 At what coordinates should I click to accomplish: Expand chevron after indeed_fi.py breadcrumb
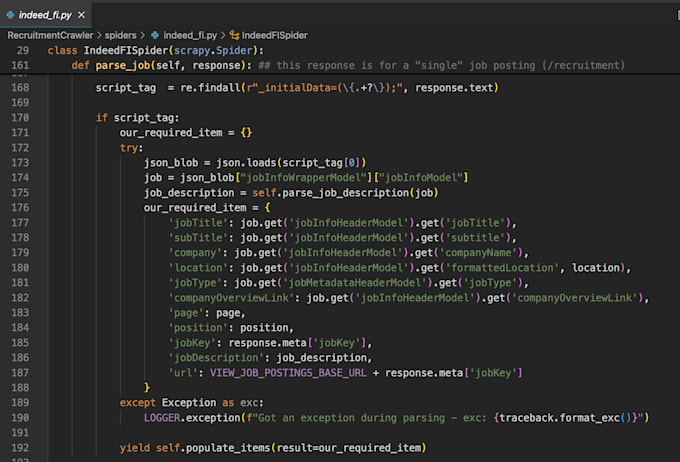(223, 35)
